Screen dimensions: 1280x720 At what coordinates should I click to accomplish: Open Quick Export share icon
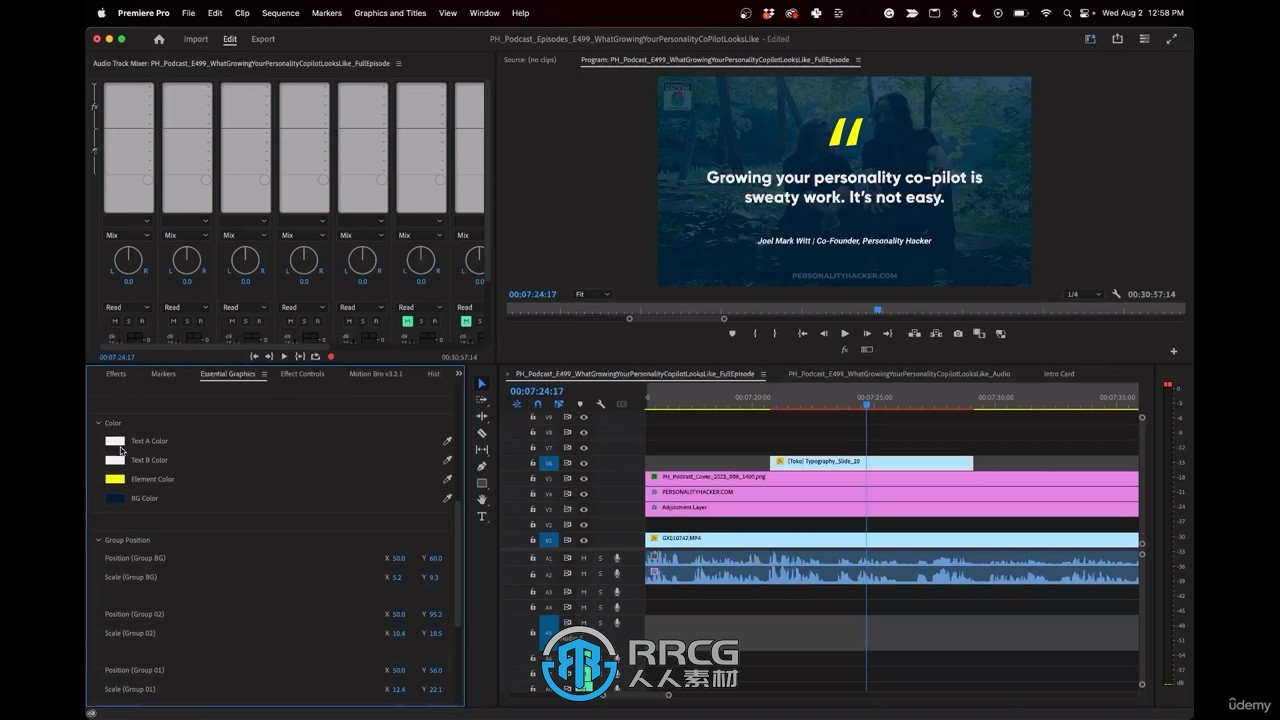(x=1117, y=39)
